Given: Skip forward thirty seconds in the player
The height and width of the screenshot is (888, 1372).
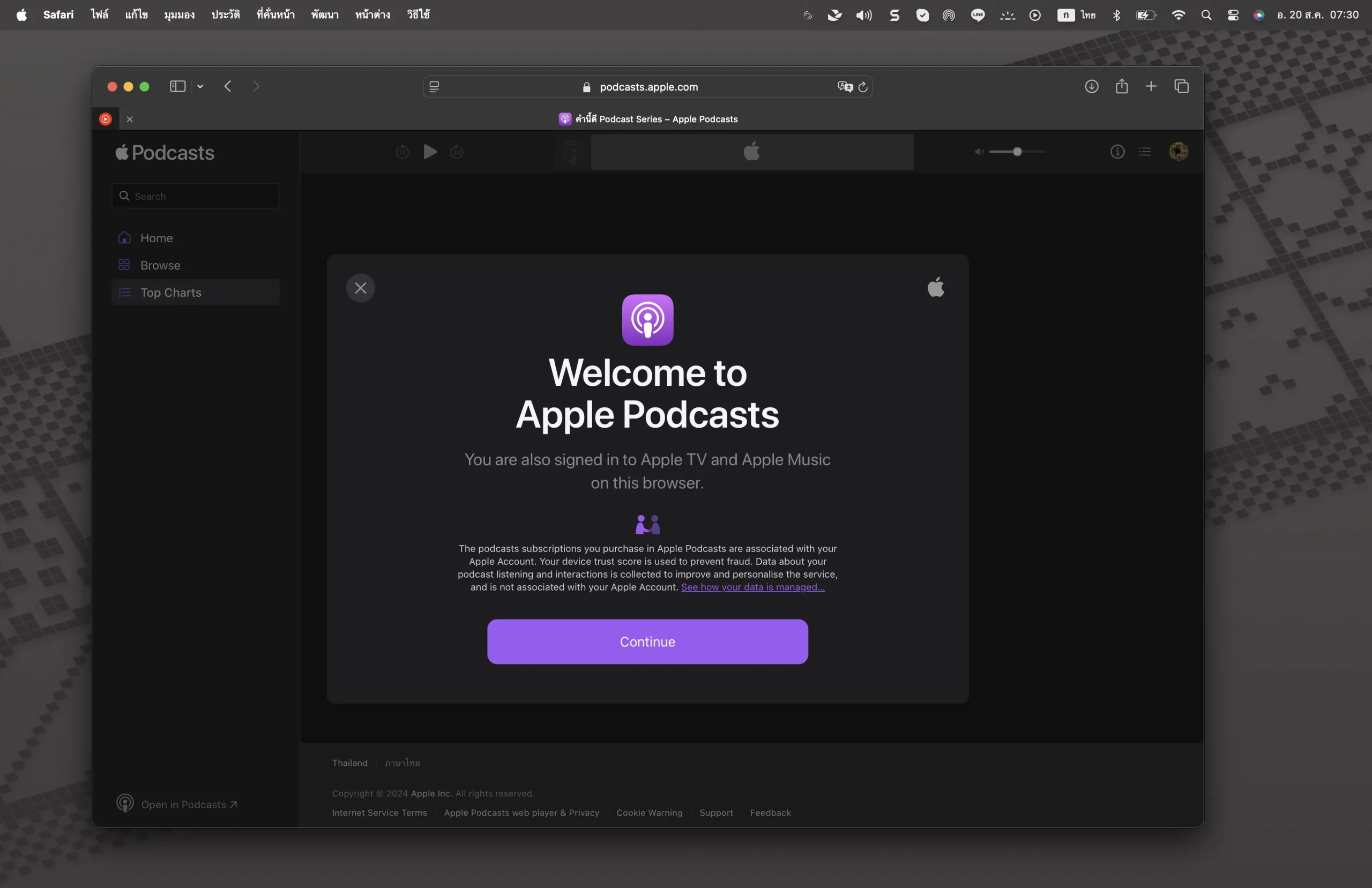Looking at the screenshot, I should (457, 152).
